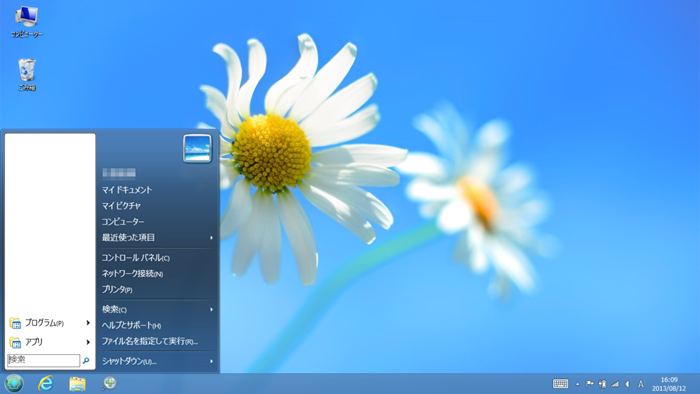This screenshot has width=700, height=394.
Task: Open プリンタ(P) entry
Action: click(117, 290)
